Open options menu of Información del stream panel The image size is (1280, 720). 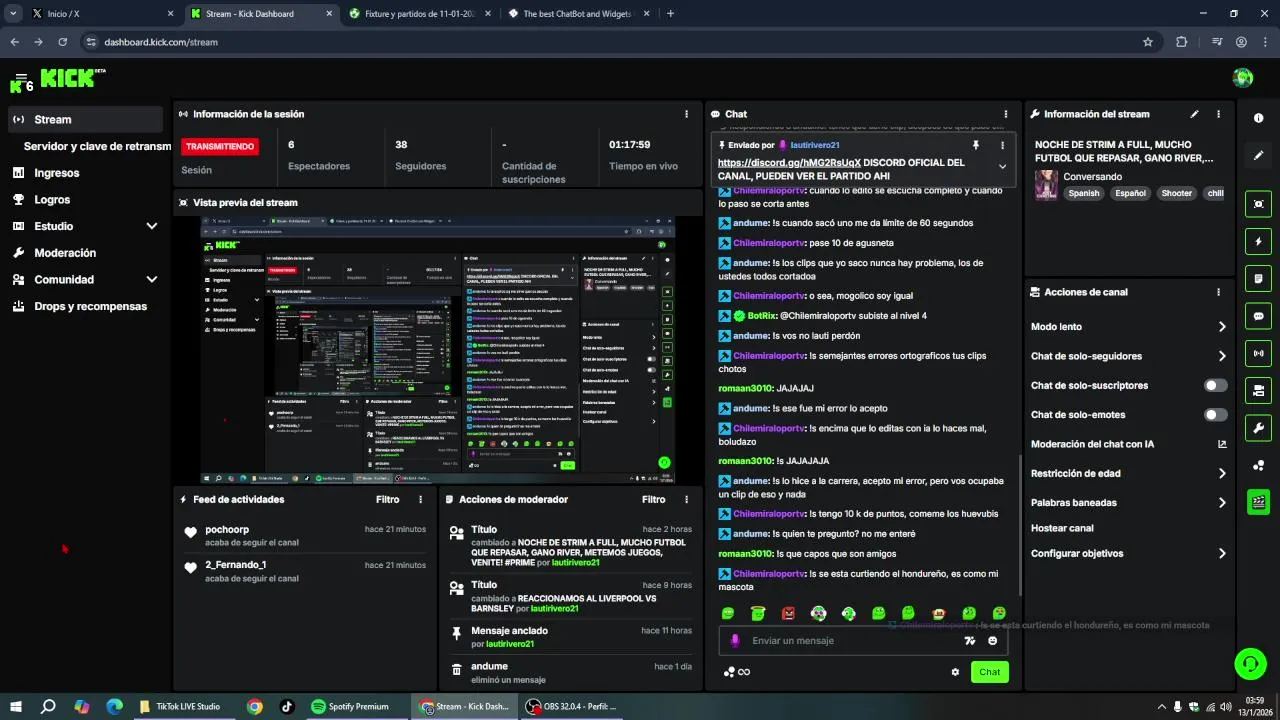(x=1218, y=114)
